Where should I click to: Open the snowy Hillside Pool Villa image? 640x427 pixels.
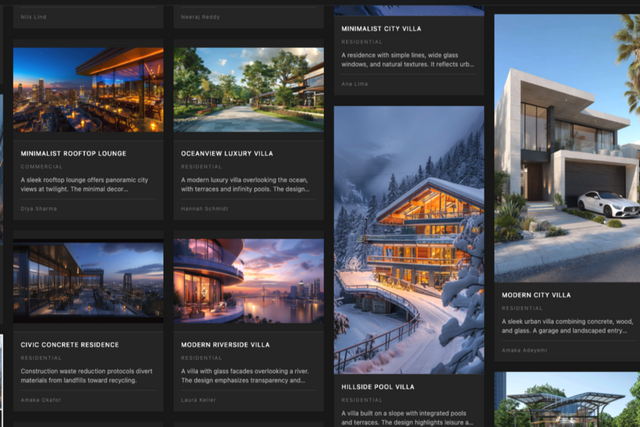(x=408, y=240)
